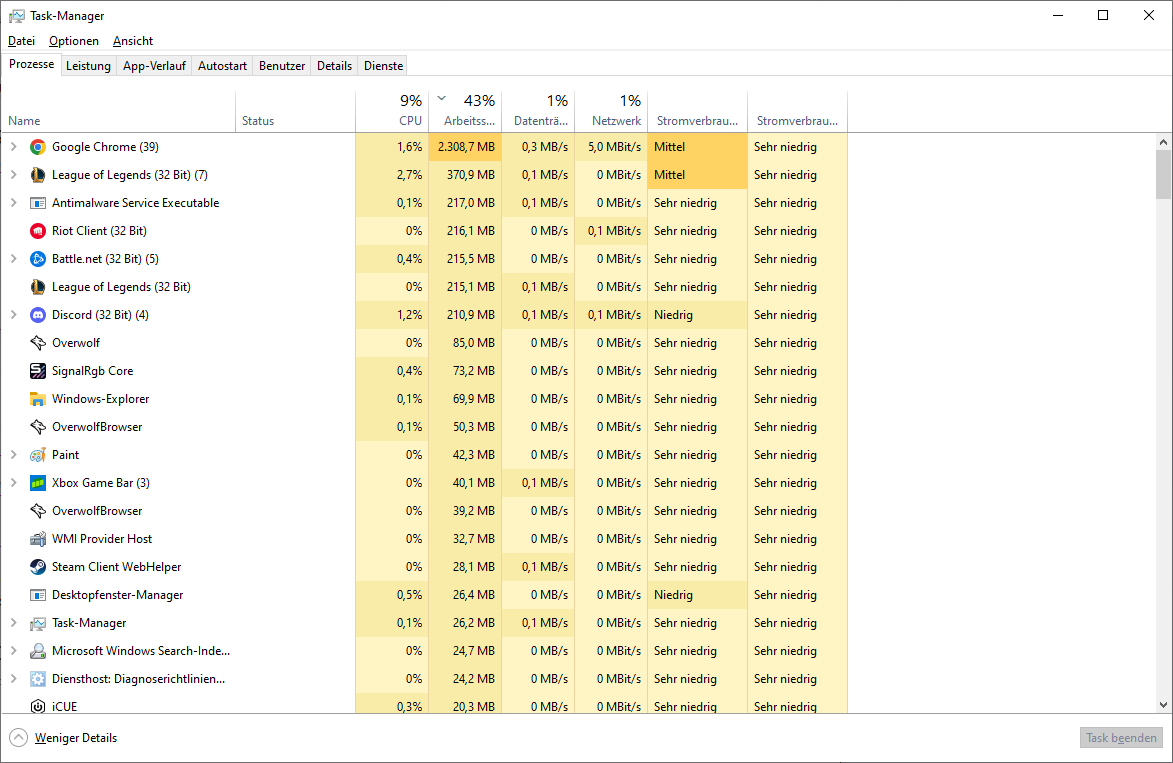Click the Discord process icon
Screen dimensions: 1173x763
point(37,315)
